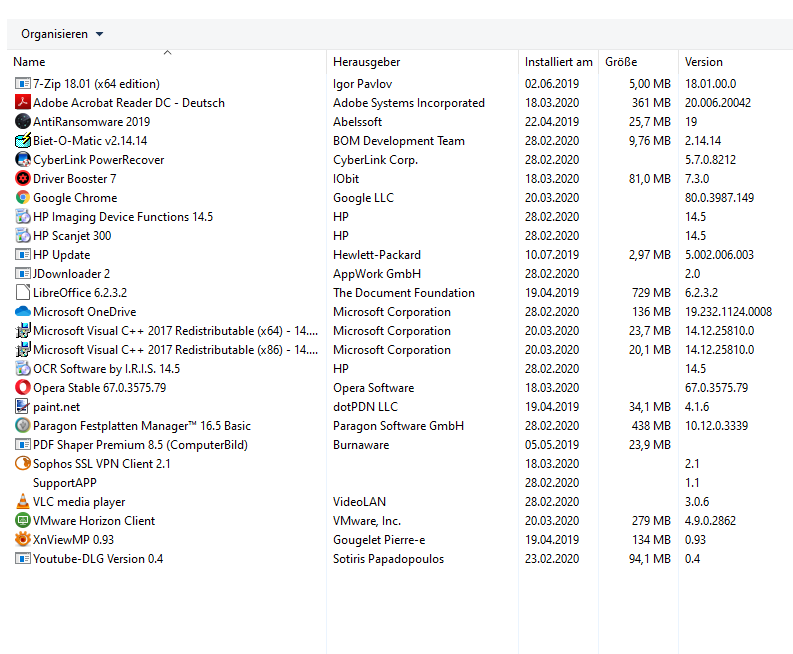Click the HP Scanjet 300 icon
Screen dimensions: 793x654
[23, 236]
